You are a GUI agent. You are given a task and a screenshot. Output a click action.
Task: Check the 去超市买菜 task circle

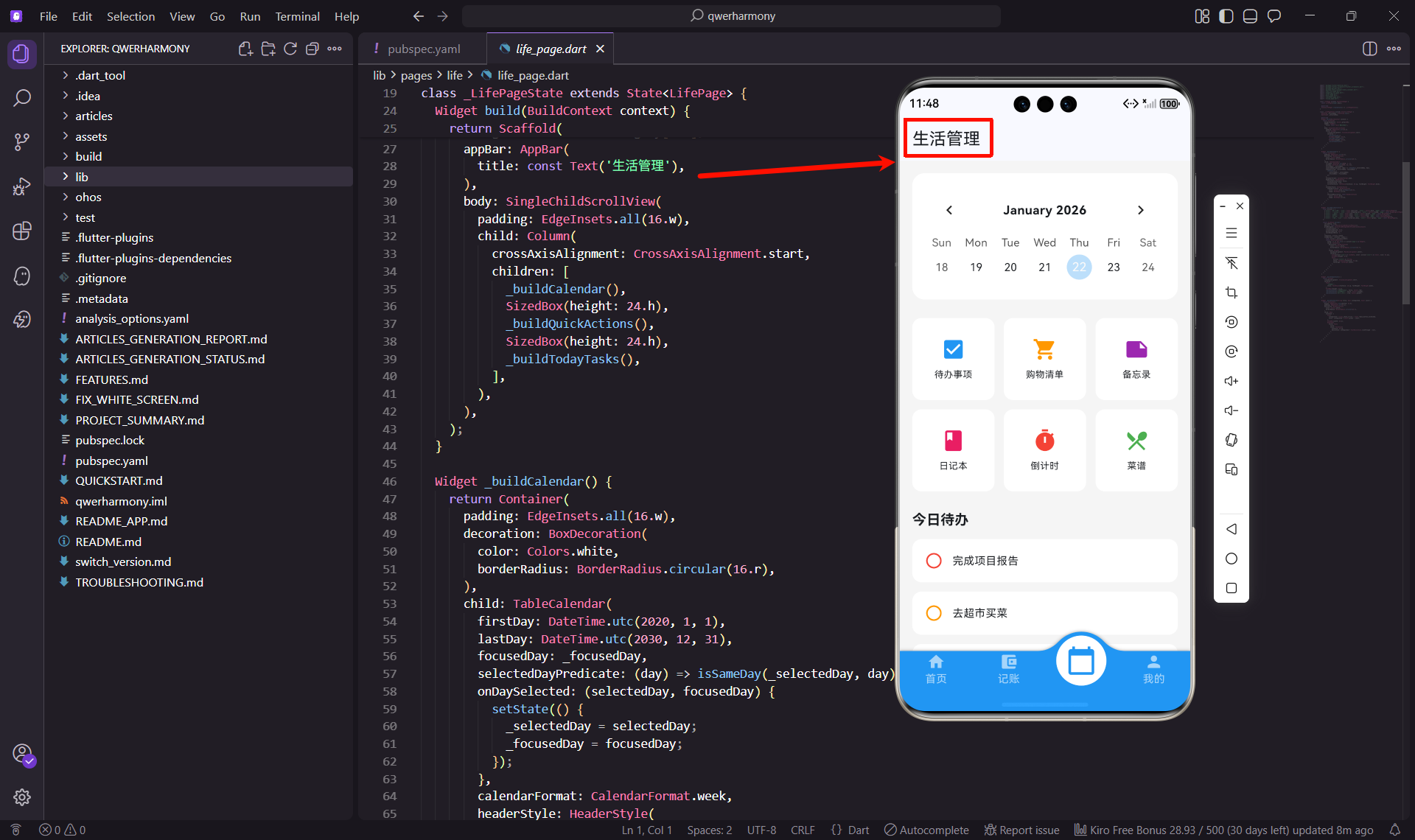coord(934,613)
